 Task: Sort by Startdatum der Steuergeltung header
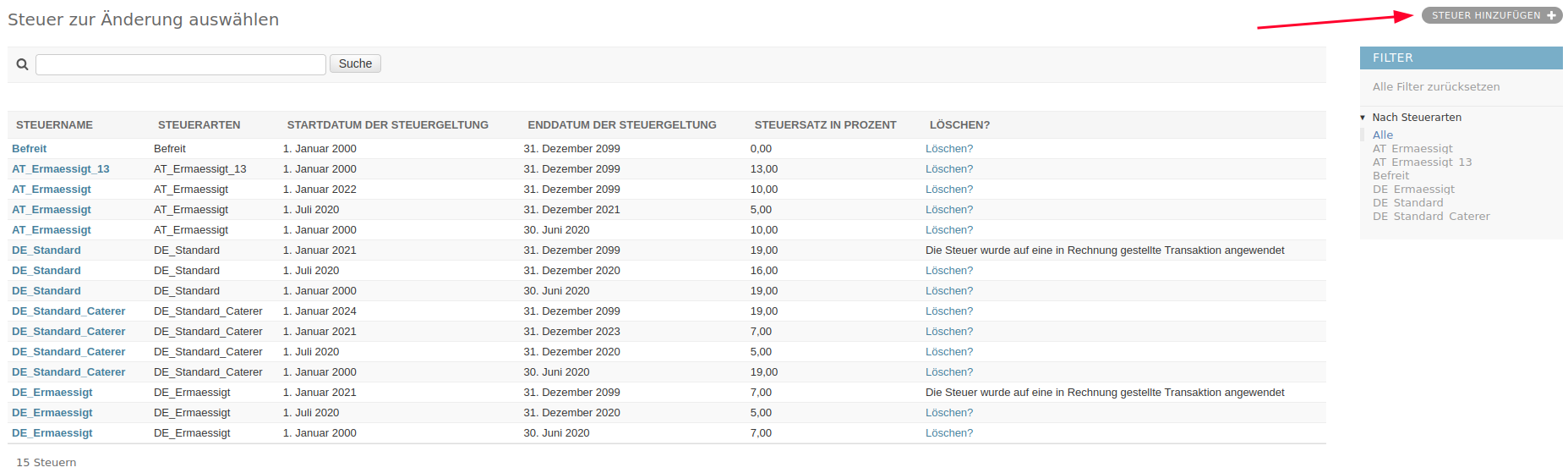tap(387, 125)
